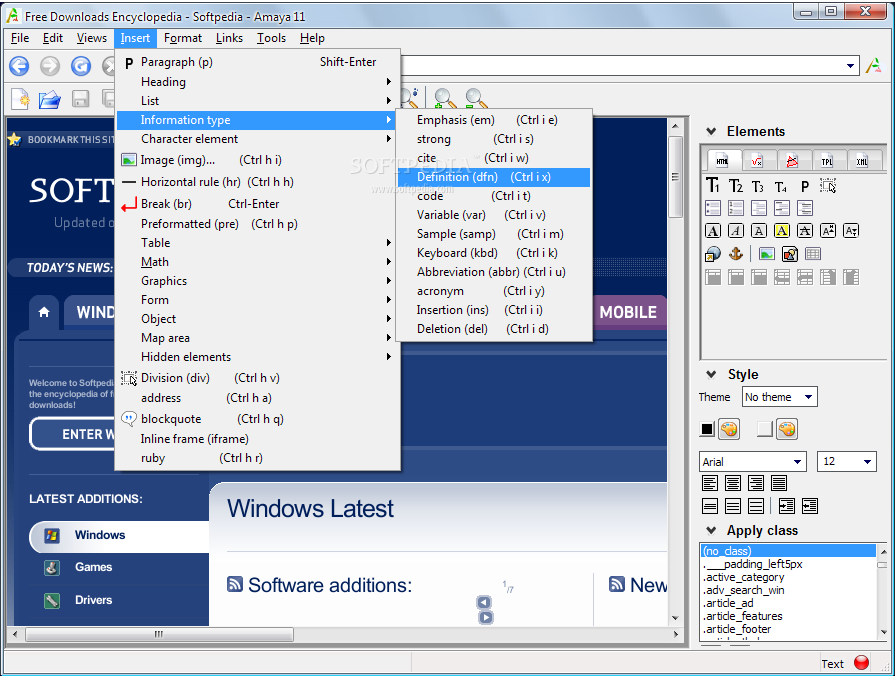The image size is (895, 676).
Task: Click the table icon in Elements panel
Action: click(x=813, y=254)
